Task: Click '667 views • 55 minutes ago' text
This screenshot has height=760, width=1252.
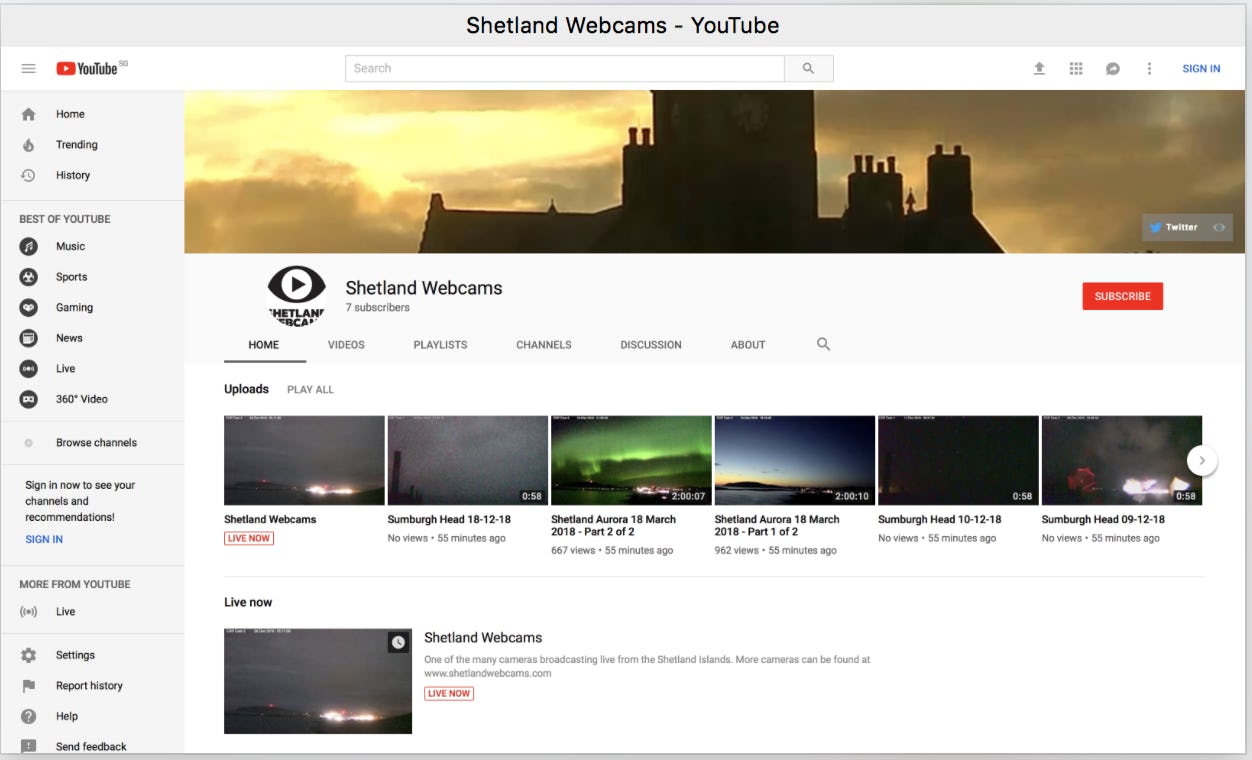Action: point(612,551)
